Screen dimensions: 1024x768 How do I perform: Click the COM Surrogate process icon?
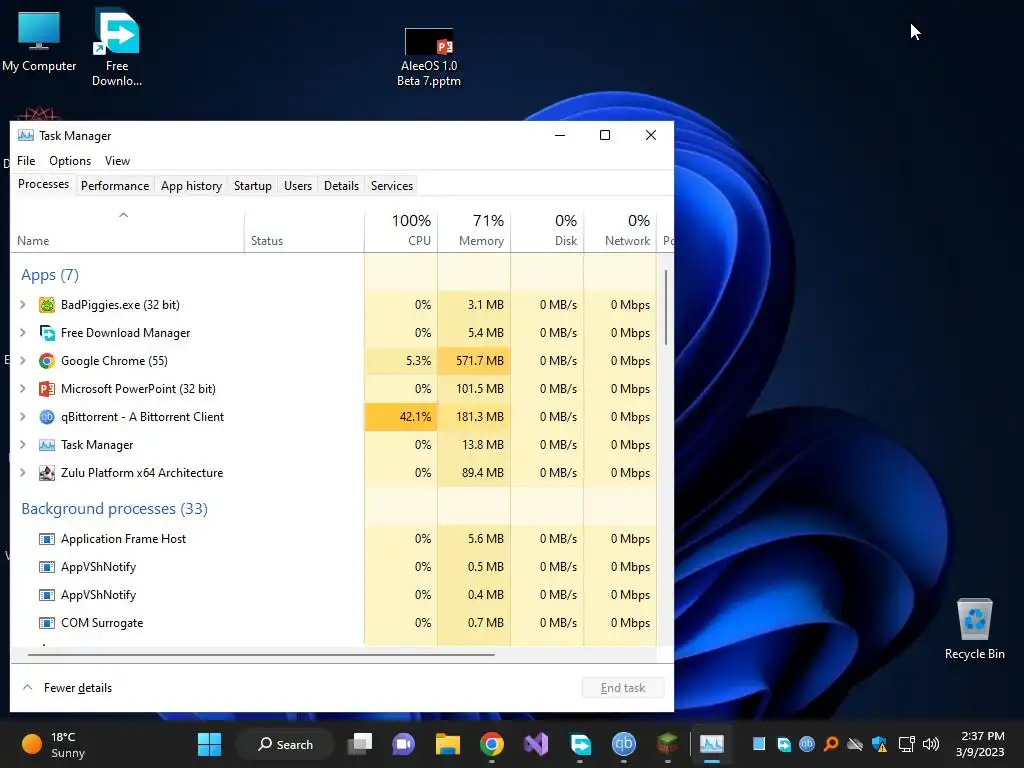click(x=46, y=624)
